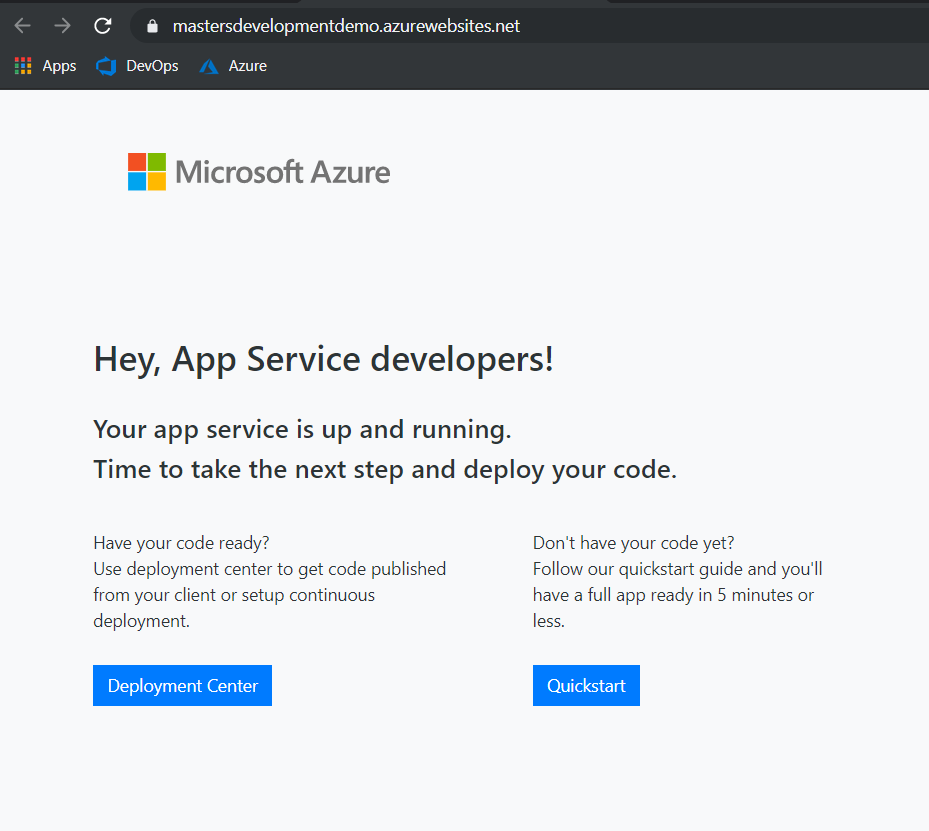Focus the address bar URL text

point(346,27)
